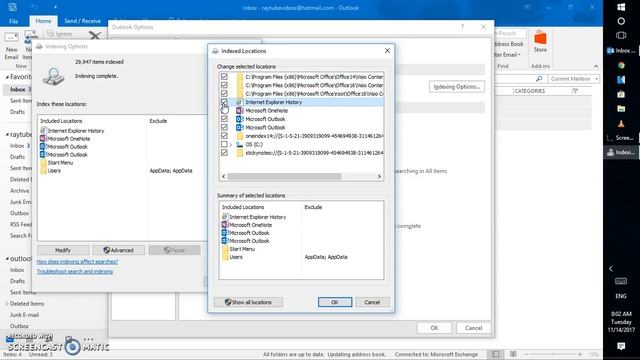The image size is (640, 360).
Task: Click OK in Indexed Locations dialog
Action: 335,302
